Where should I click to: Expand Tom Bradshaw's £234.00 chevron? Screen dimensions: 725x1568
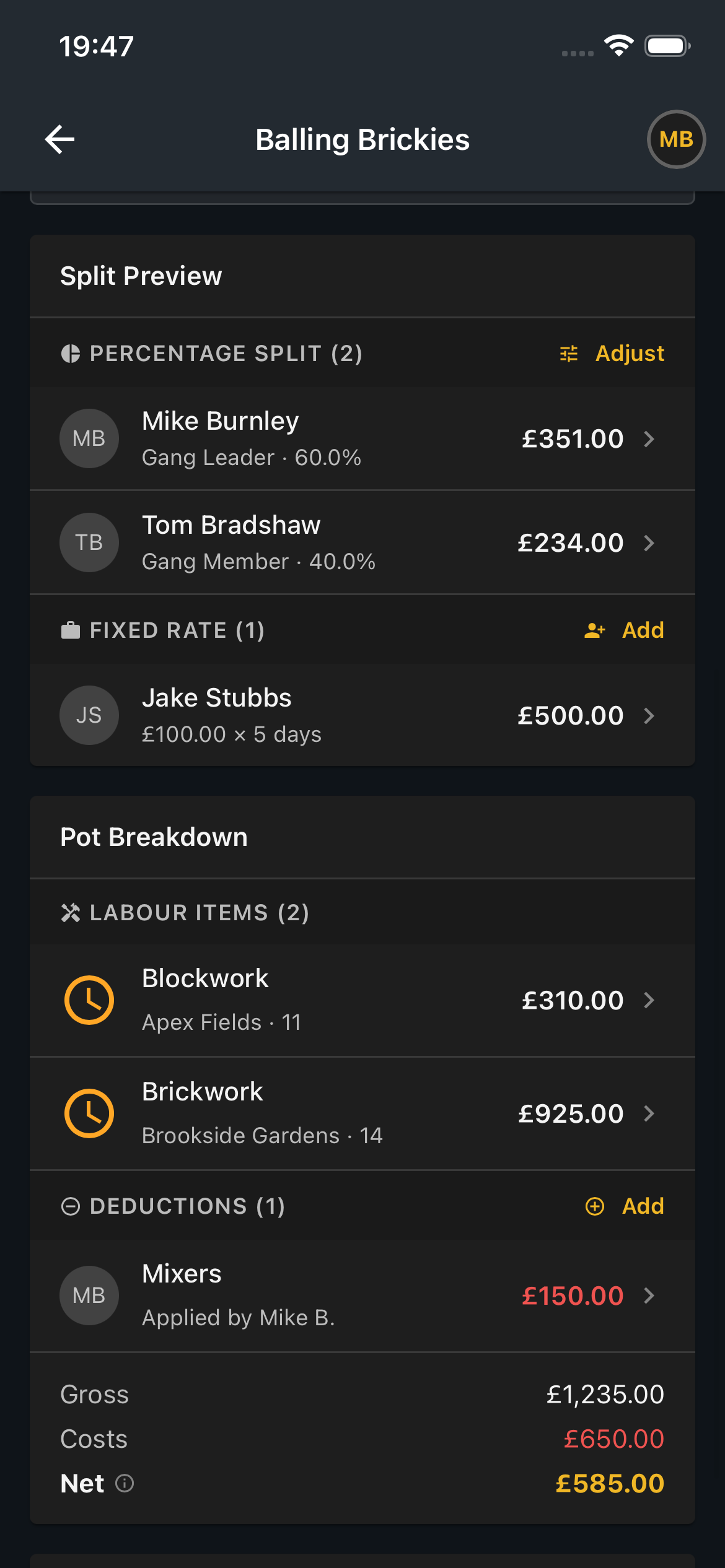[649, 543]
